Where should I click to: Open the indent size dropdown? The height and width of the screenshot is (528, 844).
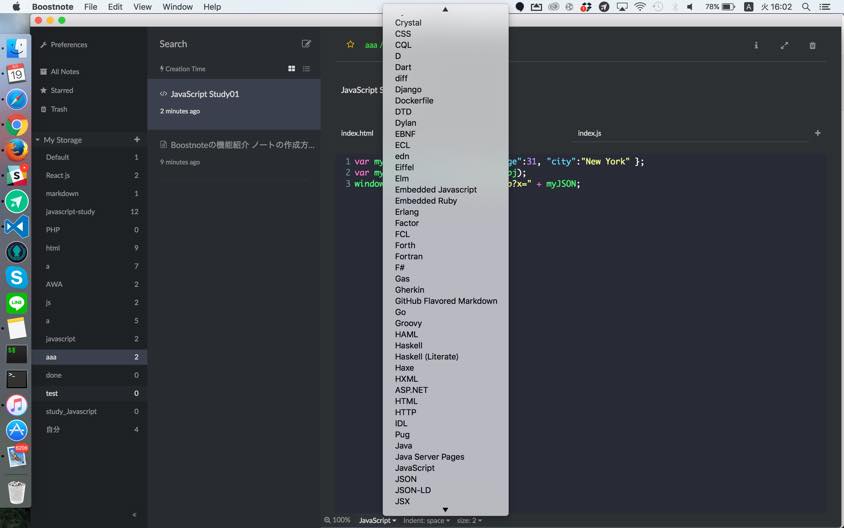pyautogui.click(x=469, y=520)
